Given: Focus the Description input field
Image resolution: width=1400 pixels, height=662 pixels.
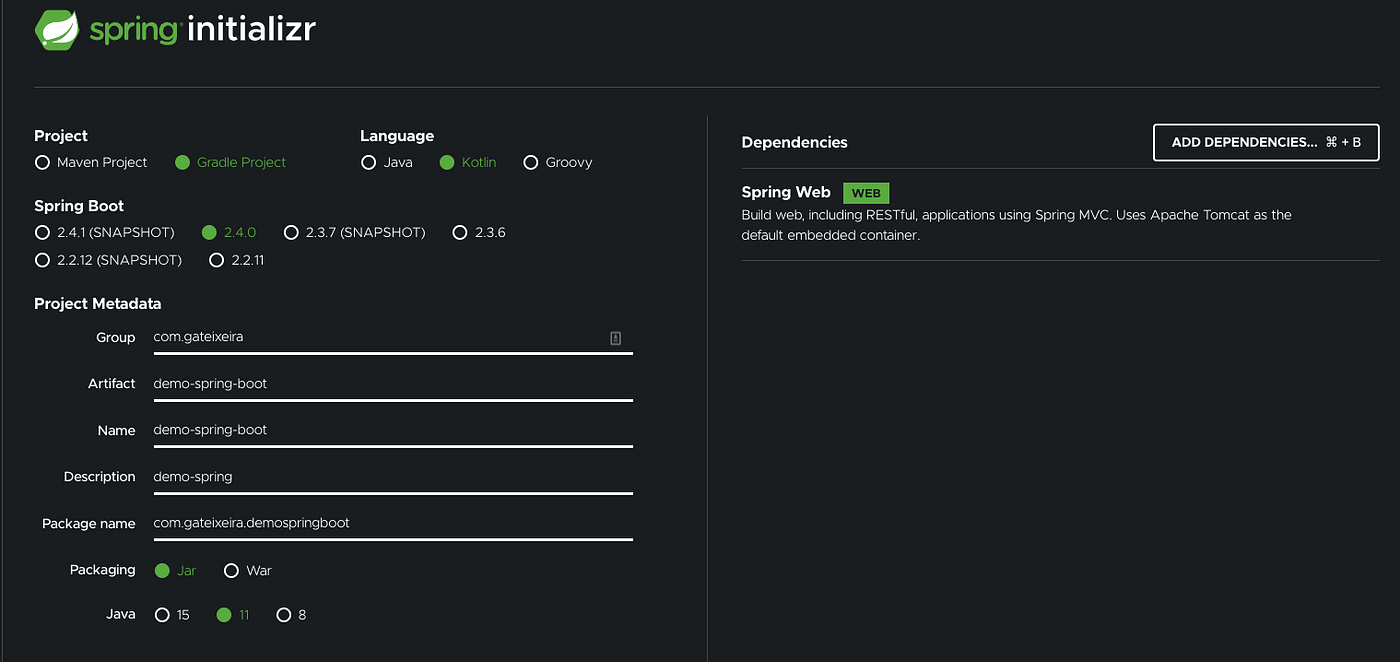Looking at the screenshot, I should coord(393,477).
